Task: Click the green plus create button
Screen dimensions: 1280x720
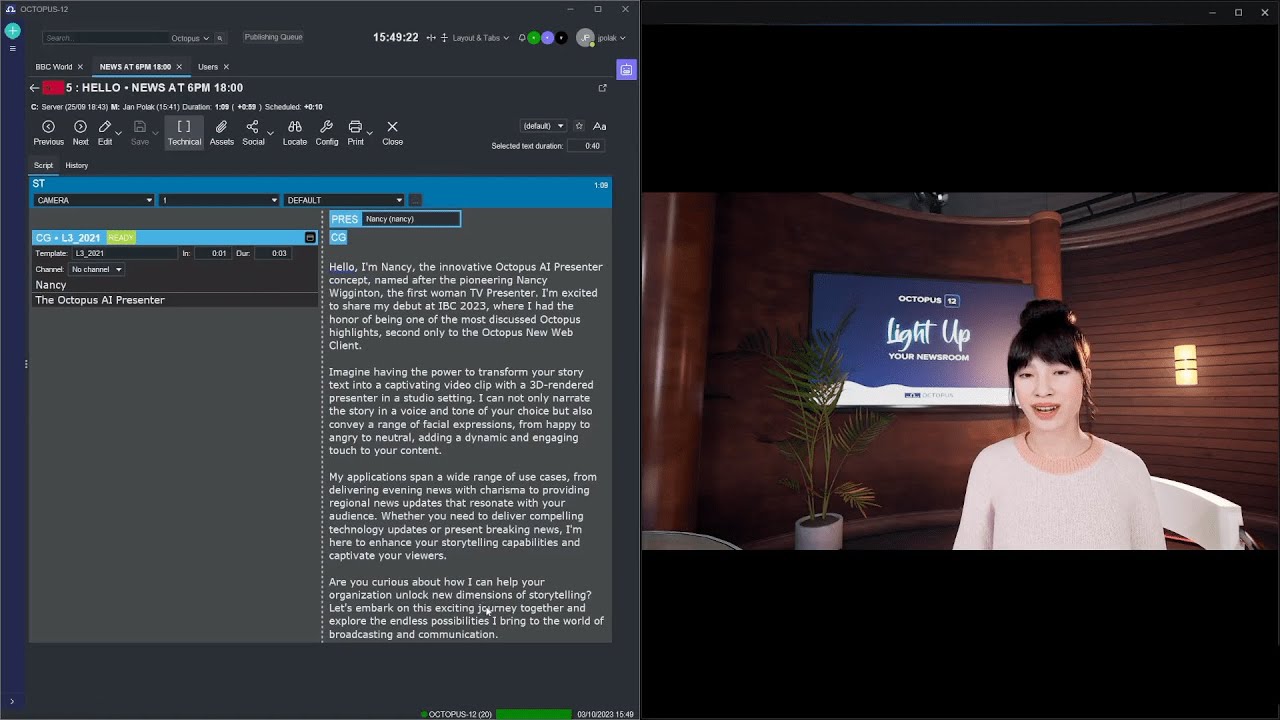Action: [x=12, y=31]
